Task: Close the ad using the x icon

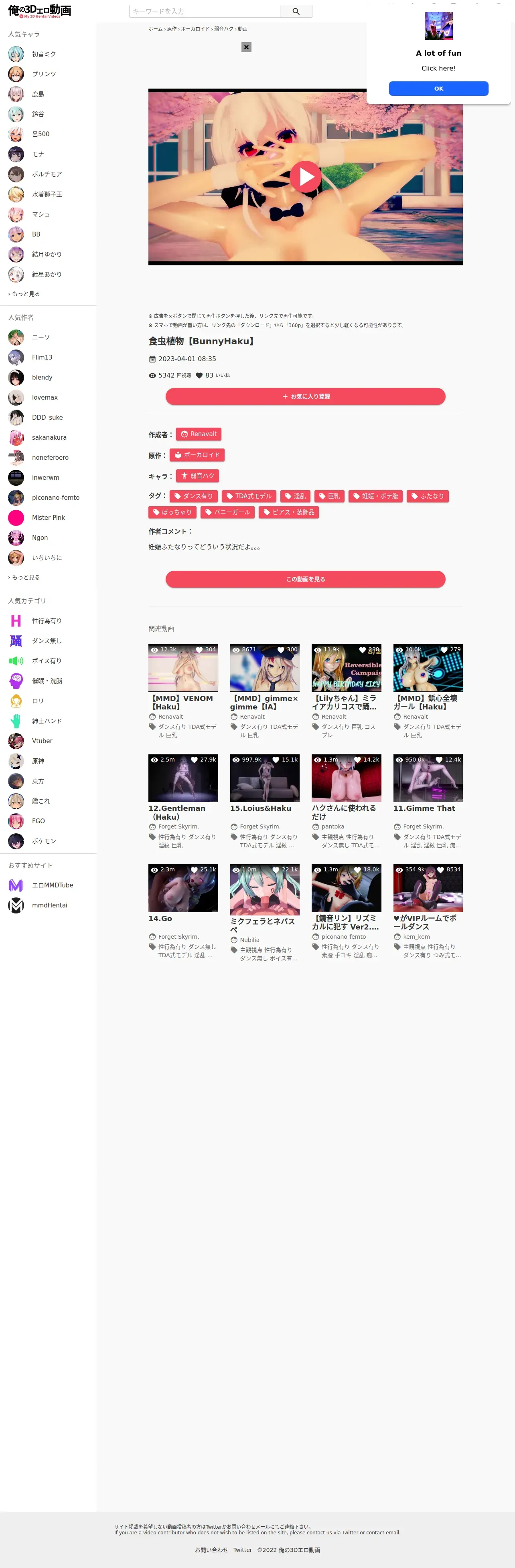Action: pos(246,47)
